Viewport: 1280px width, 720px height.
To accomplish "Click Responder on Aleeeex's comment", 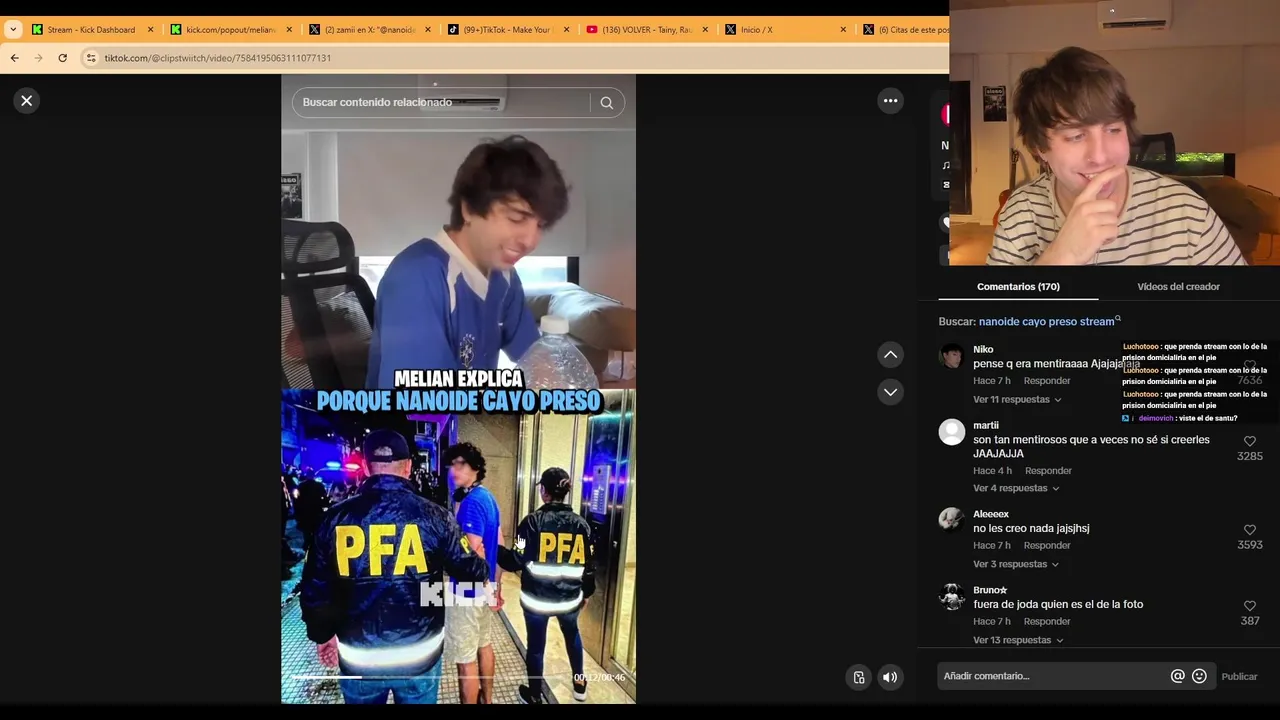I will (1047, 546).
